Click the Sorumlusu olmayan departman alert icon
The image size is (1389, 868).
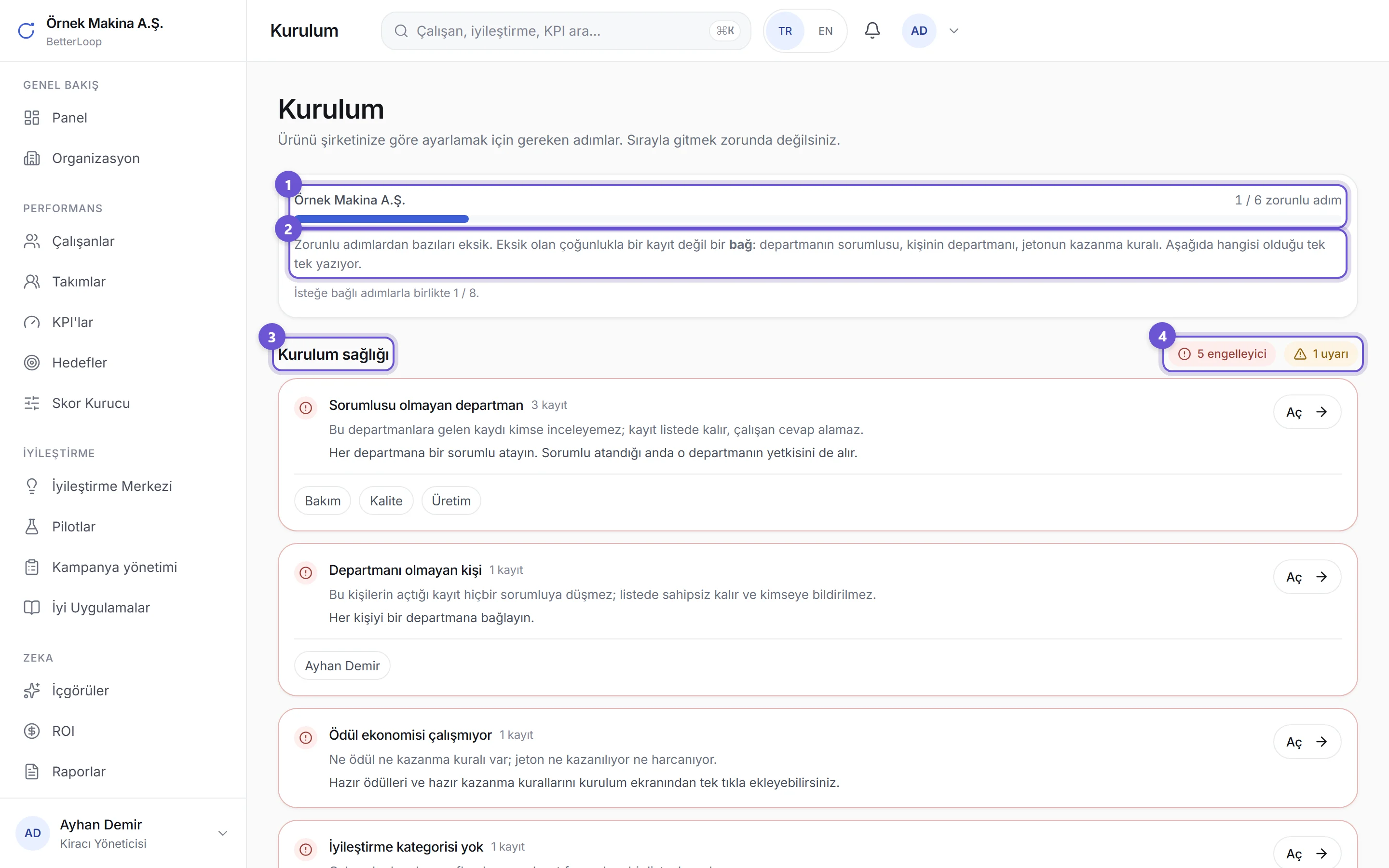(x=306, y=408)
